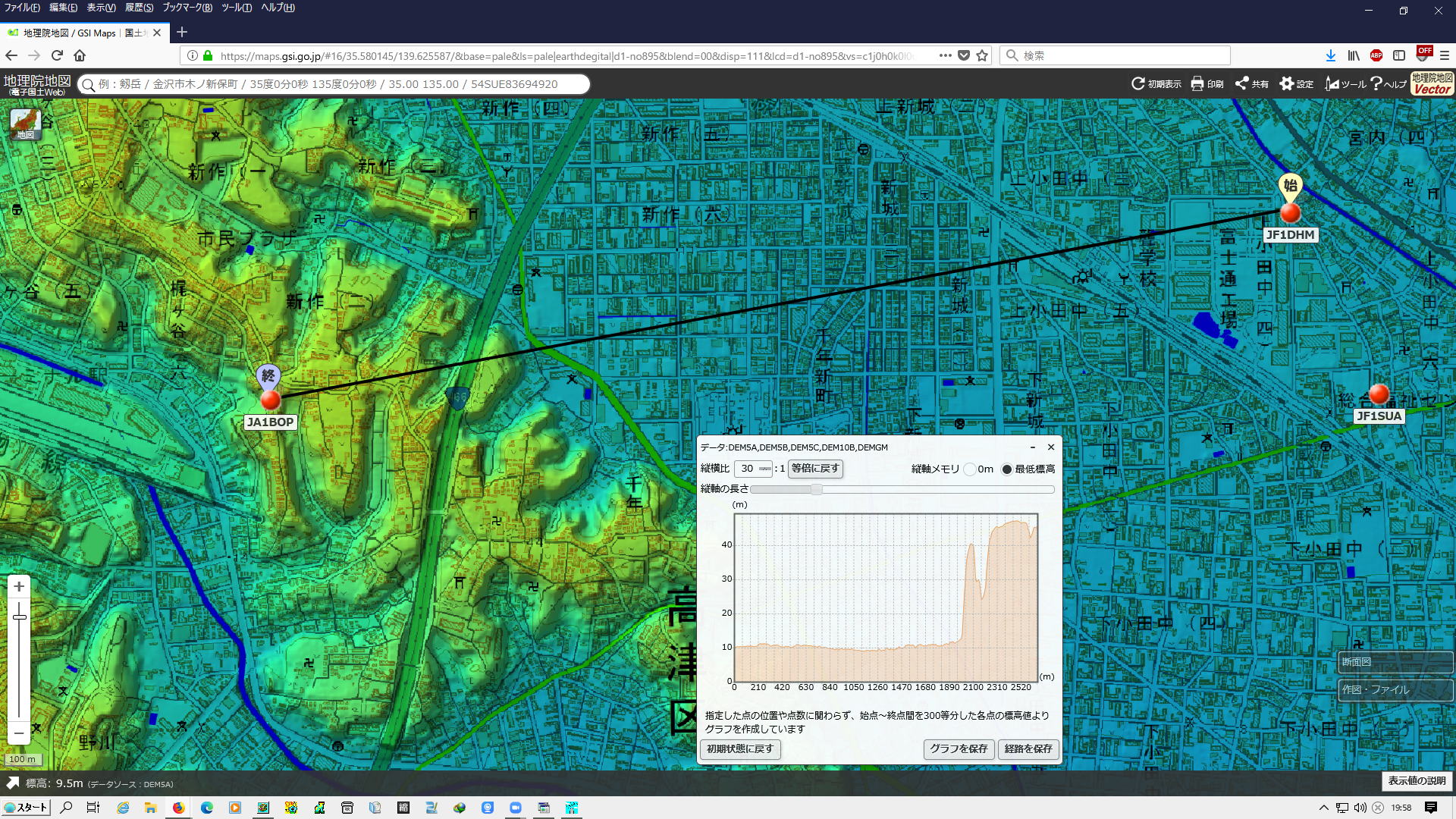
Task: Click the 等倍に戻す button
Action: coord(815,469)
